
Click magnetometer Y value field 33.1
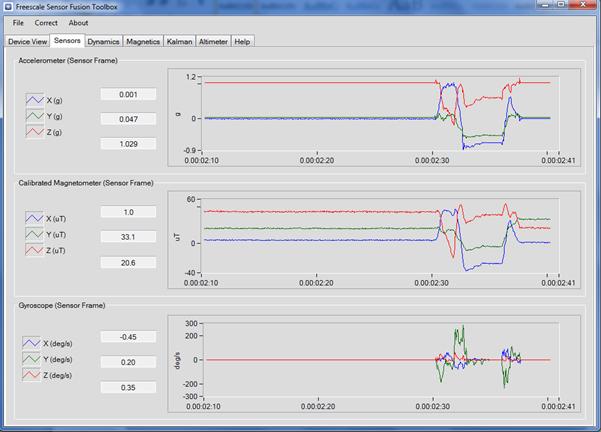click(x=128, y=237)
